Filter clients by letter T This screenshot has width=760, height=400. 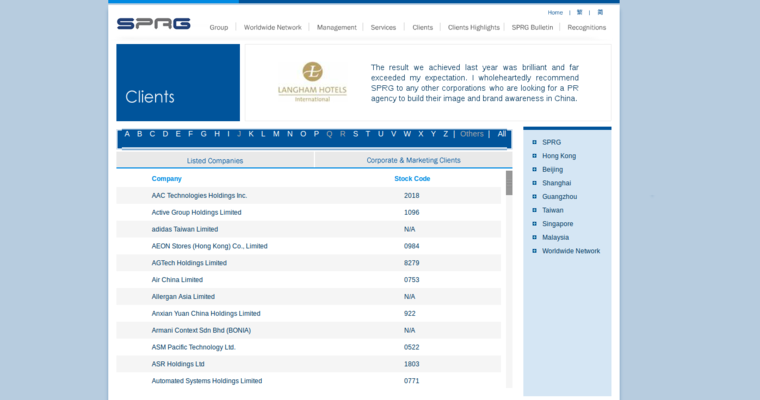coord(368,134)
